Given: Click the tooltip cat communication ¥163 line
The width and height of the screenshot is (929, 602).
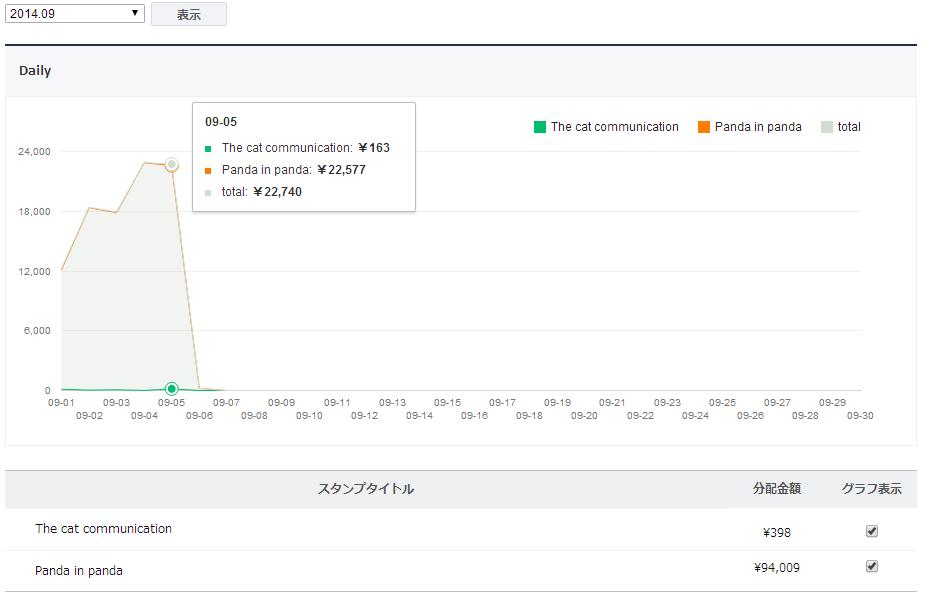Looking at the screenshot, I should click(x=297, y=148).
